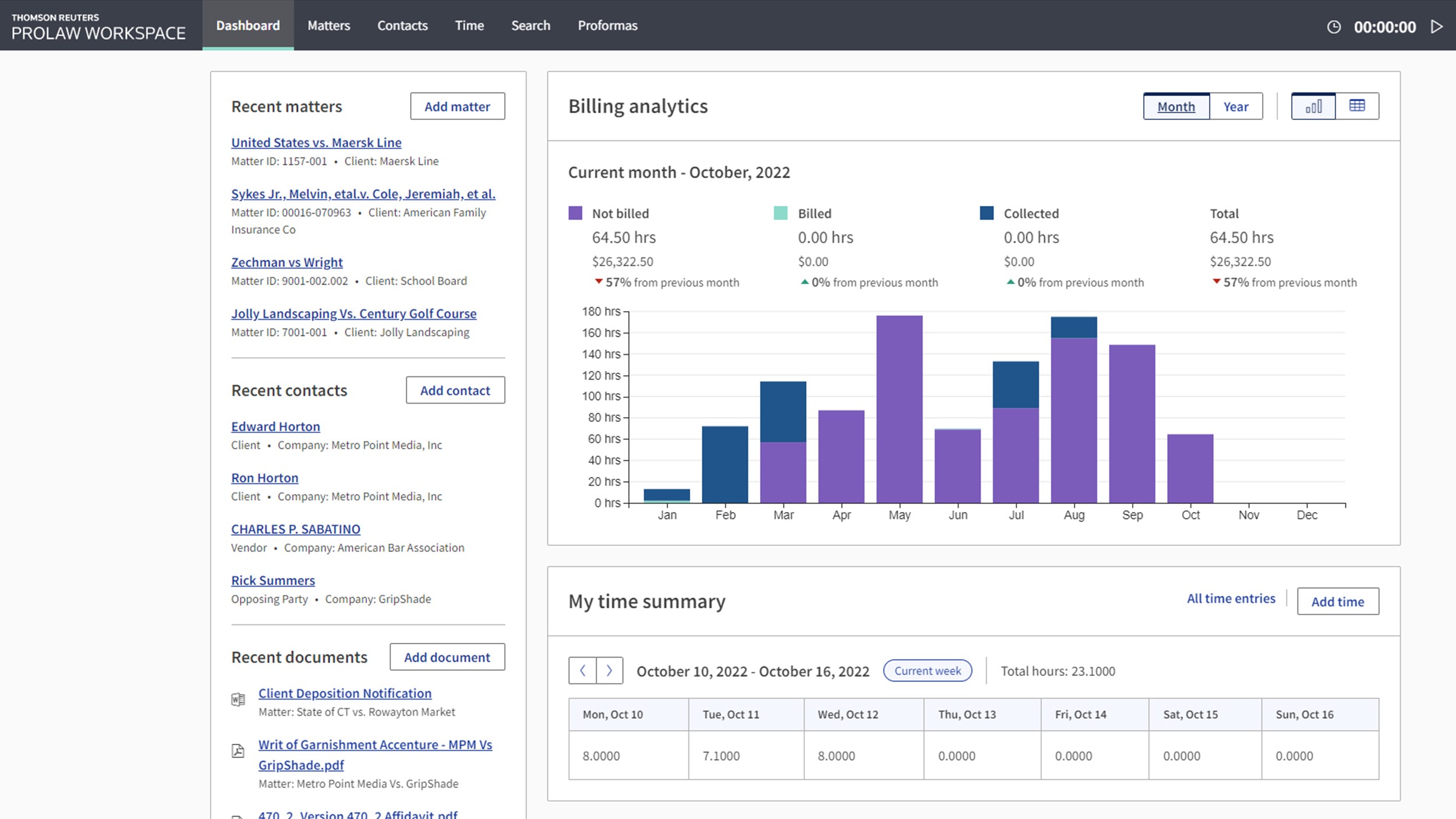Toggle billing analytics to Month

(x=1176, y=107)
